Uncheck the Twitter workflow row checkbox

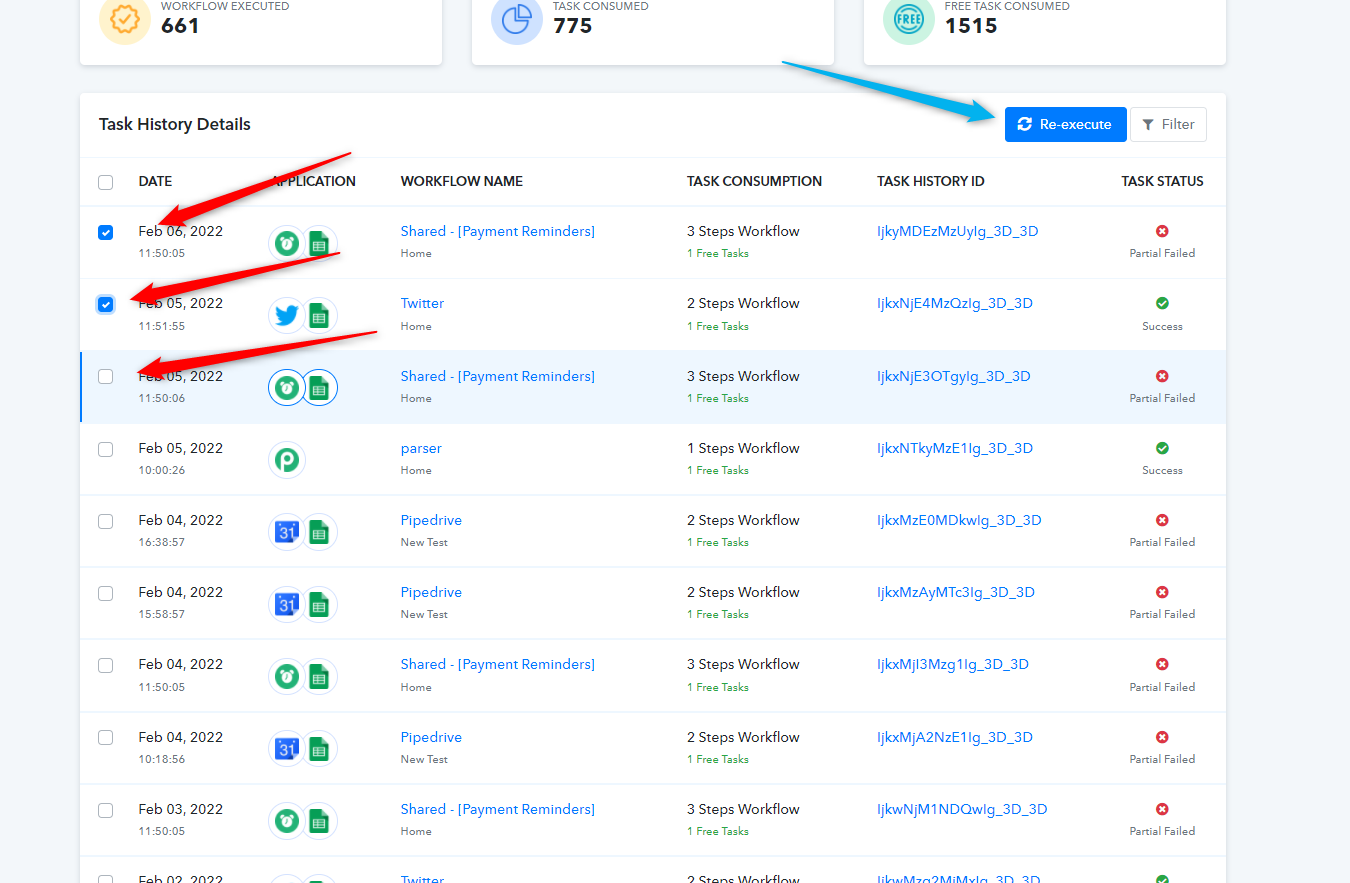106,304
